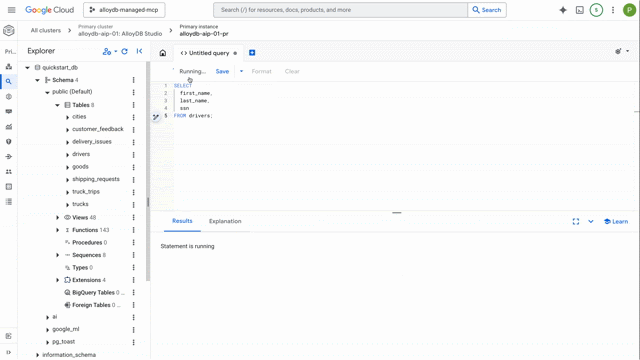Viewport: 640px width, 360px height.
Task: Click the results pane resize handle
Action: tap(397, 213)
